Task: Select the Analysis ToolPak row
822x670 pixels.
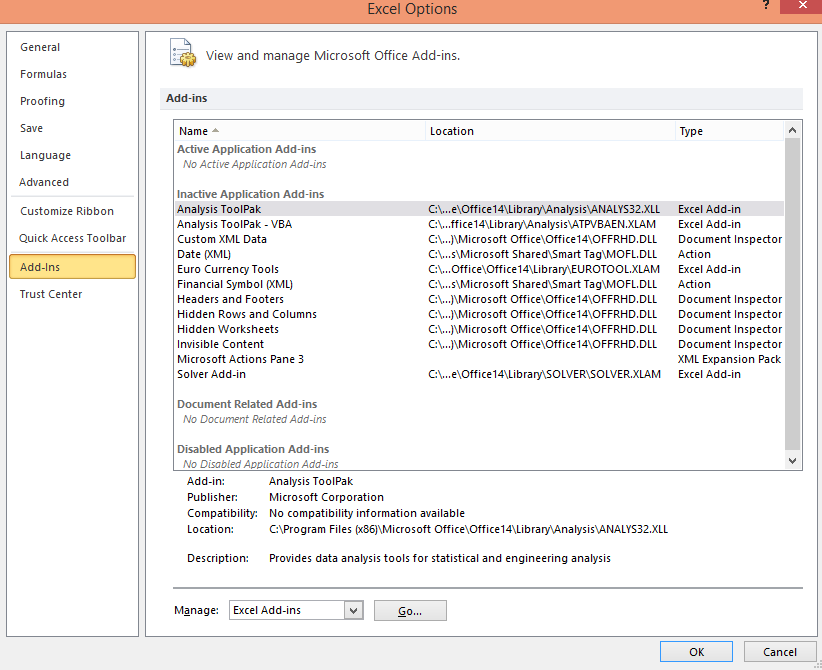Action: (479, 209)
